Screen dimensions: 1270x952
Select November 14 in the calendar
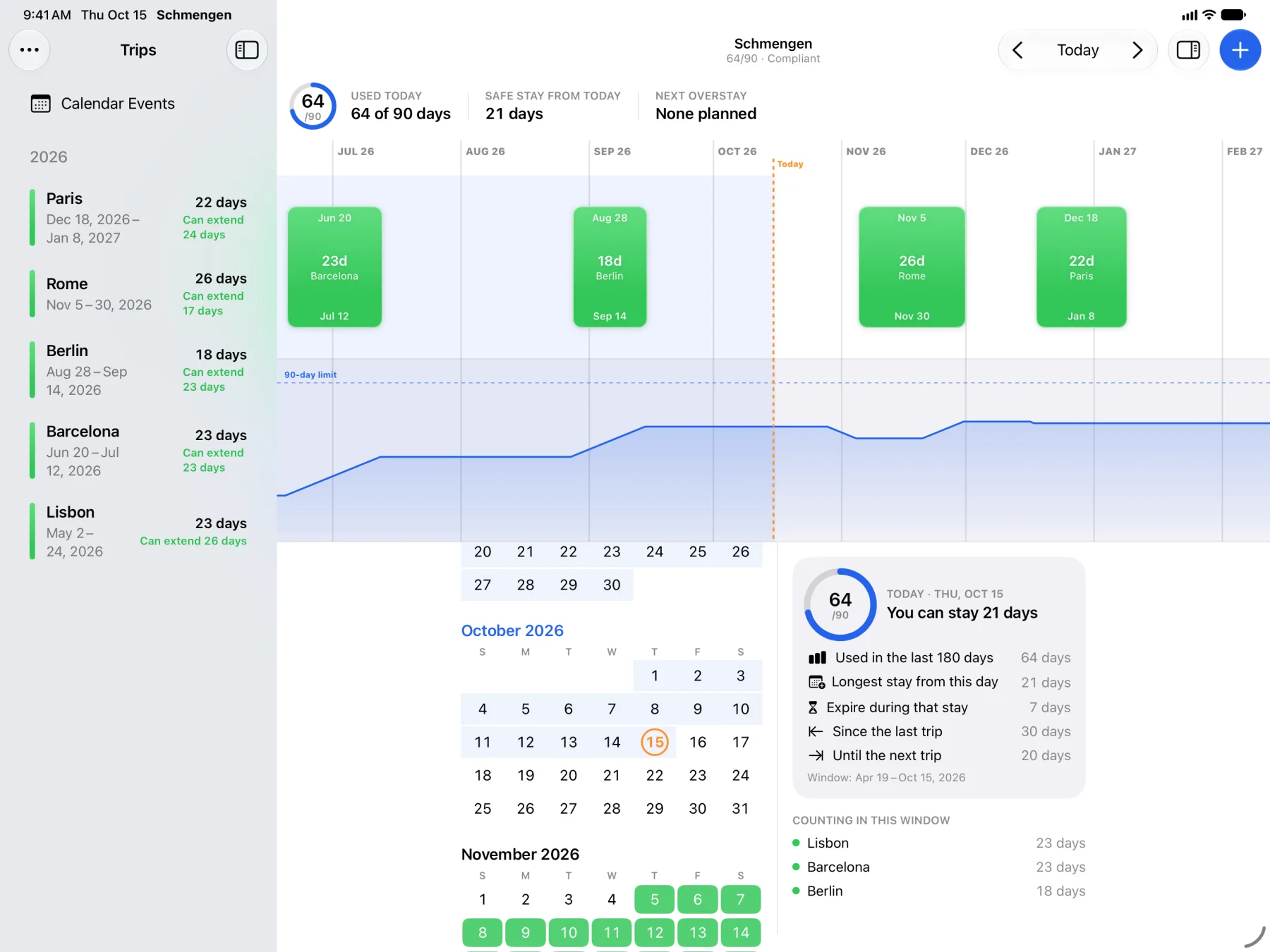tap(740, 932)
